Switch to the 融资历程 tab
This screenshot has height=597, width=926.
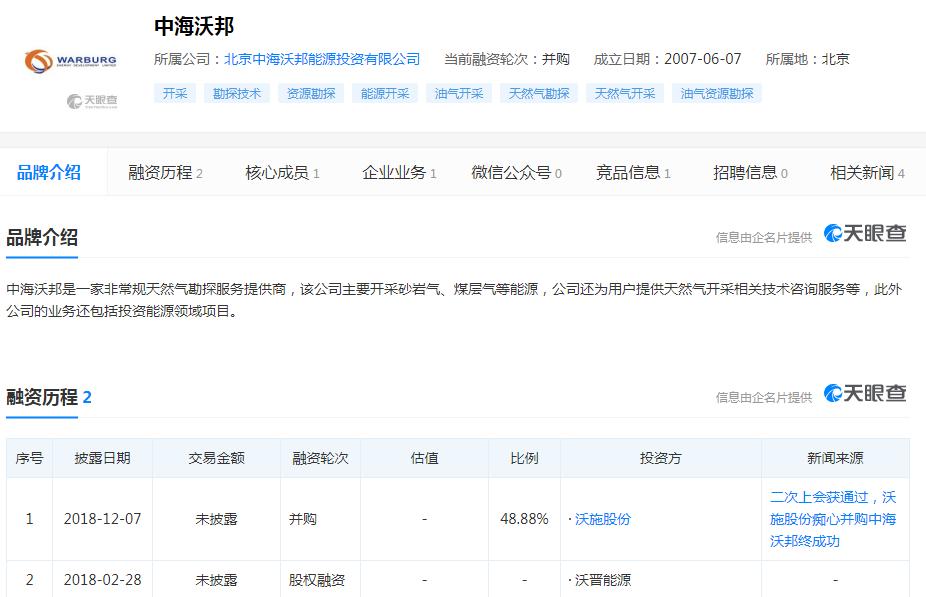click(165, 172)
